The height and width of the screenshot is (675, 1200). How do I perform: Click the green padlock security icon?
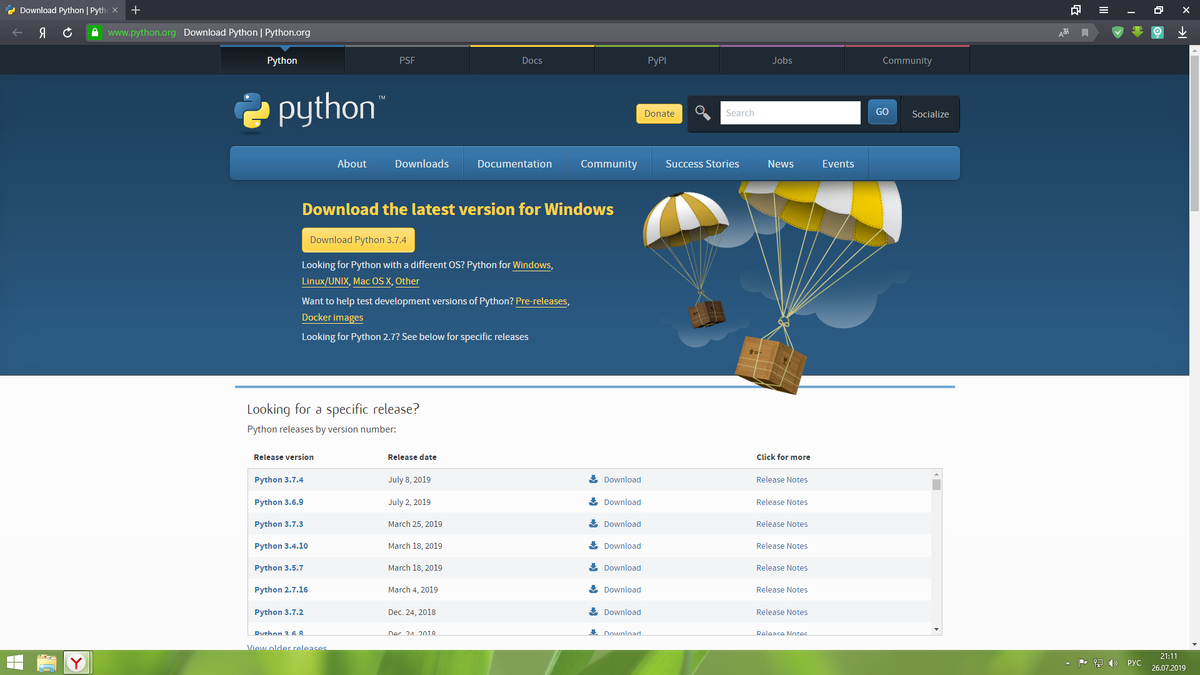tap(94, 32)
